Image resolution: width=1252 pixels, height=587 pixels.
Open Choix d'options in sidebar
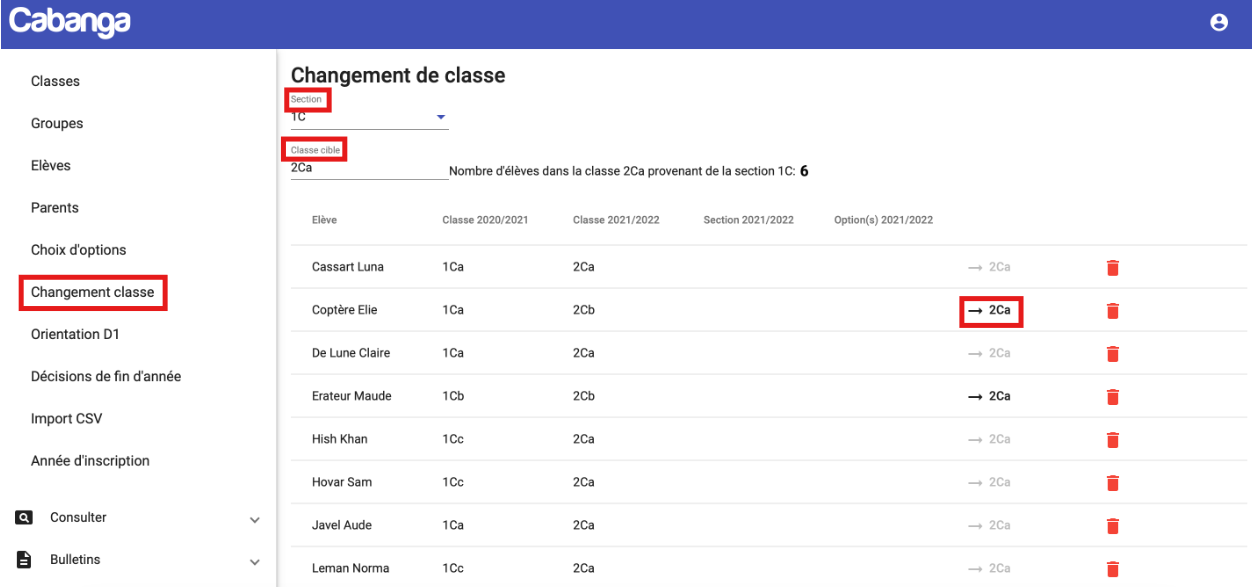[79, 250]
